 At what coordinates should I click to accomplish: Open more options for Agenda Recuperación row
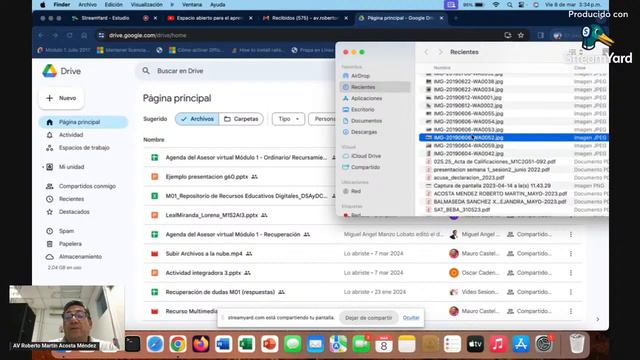tap(571, 234)
